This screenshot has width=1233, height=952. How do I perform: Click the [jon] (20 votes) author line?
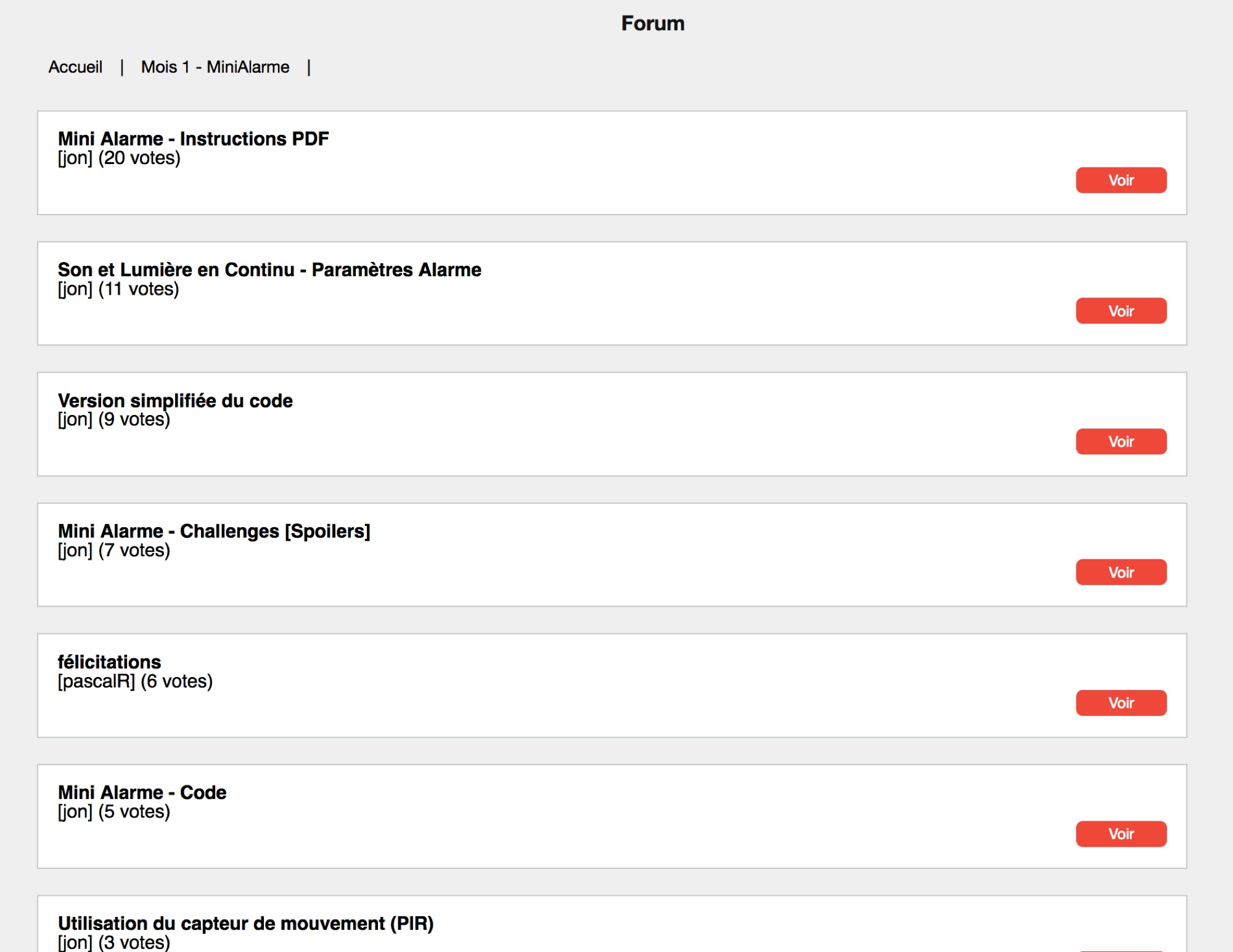119,158
